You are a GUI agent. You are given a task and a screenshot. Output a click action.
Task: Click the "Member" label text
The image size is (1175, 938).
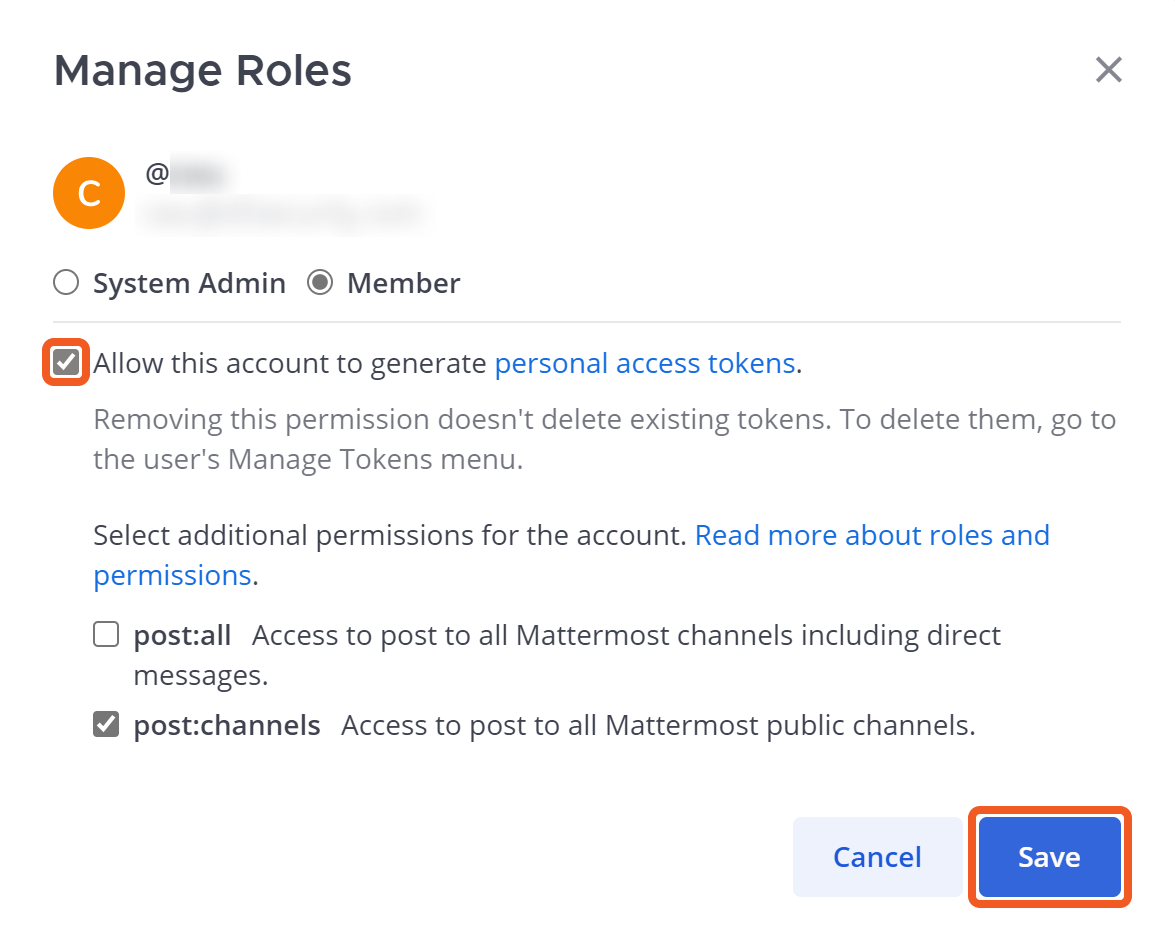[404, 284]
